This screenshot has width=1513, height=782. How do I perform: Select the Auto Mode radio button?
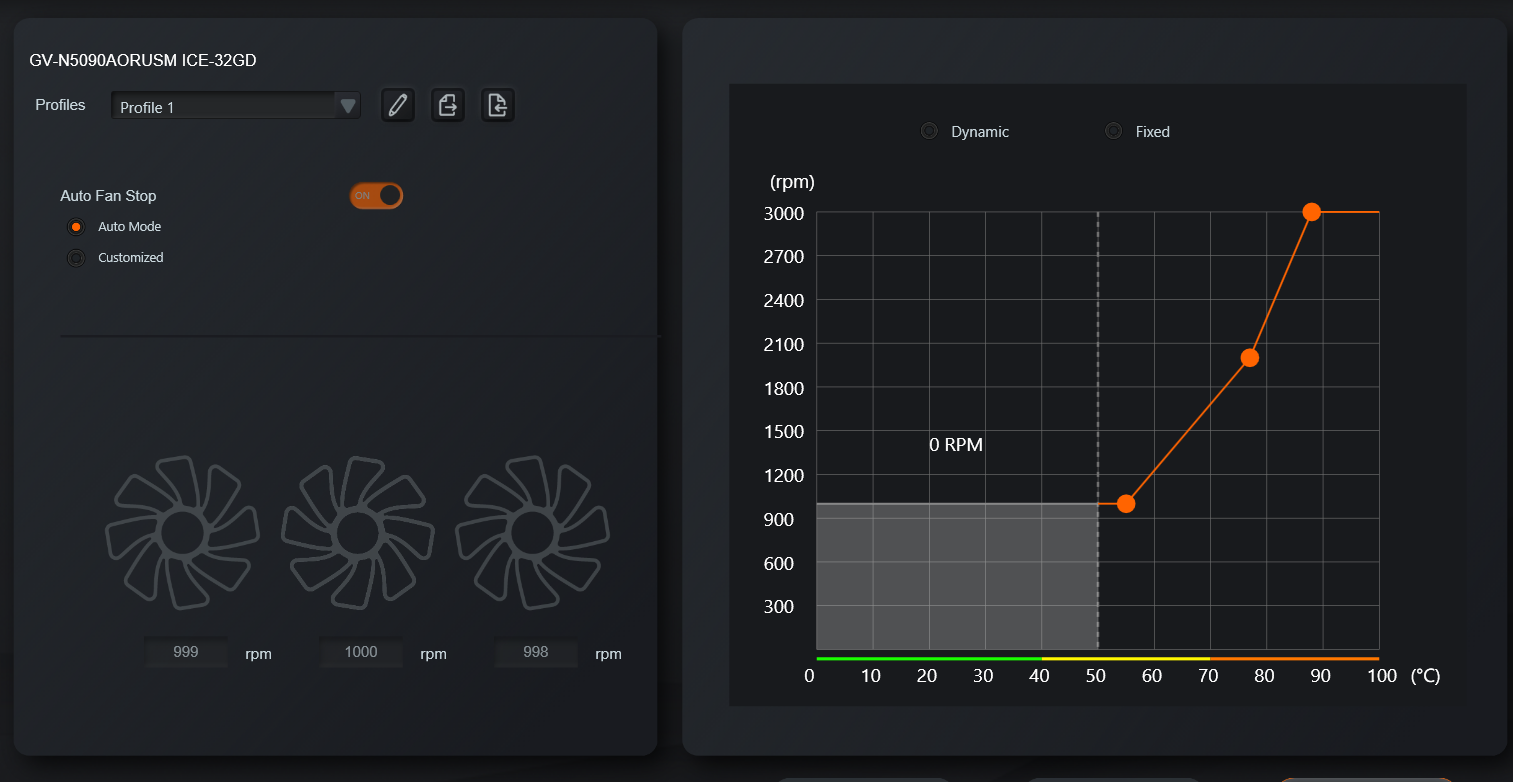[76, 227]
